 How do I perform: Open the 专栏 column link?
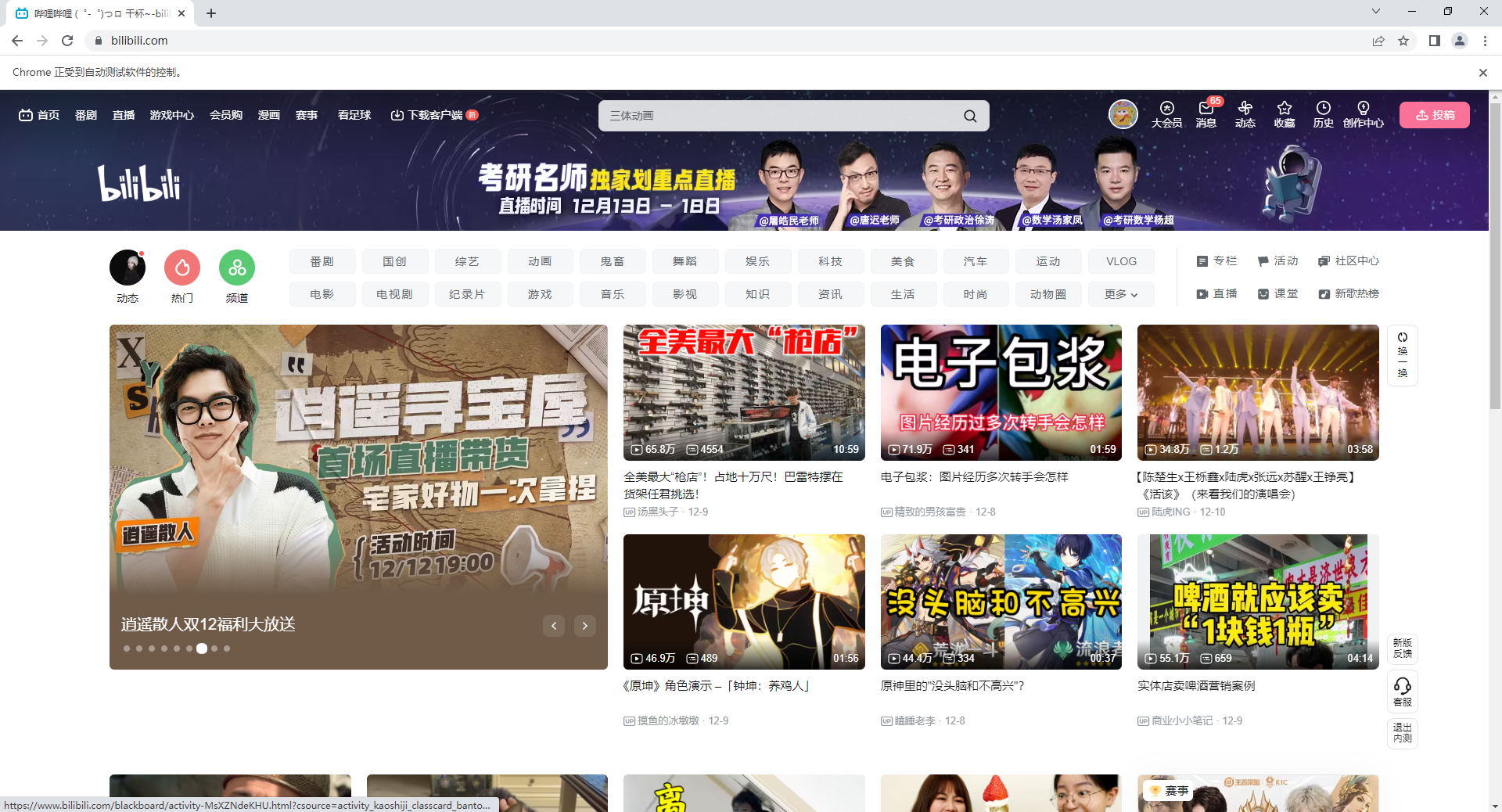1217,260
